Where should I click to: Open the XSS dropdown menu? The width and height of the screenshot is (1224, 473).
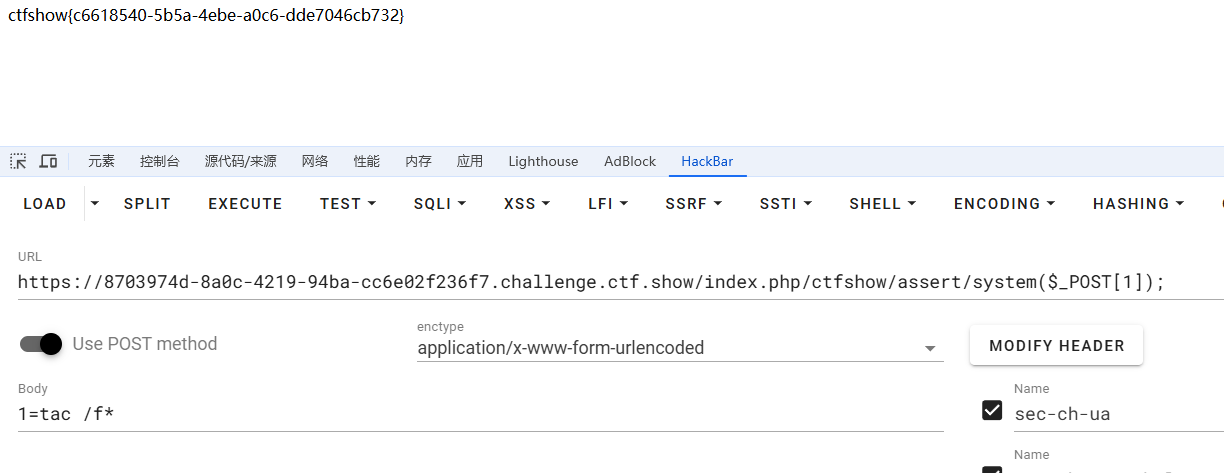click(x=527, y=204)
